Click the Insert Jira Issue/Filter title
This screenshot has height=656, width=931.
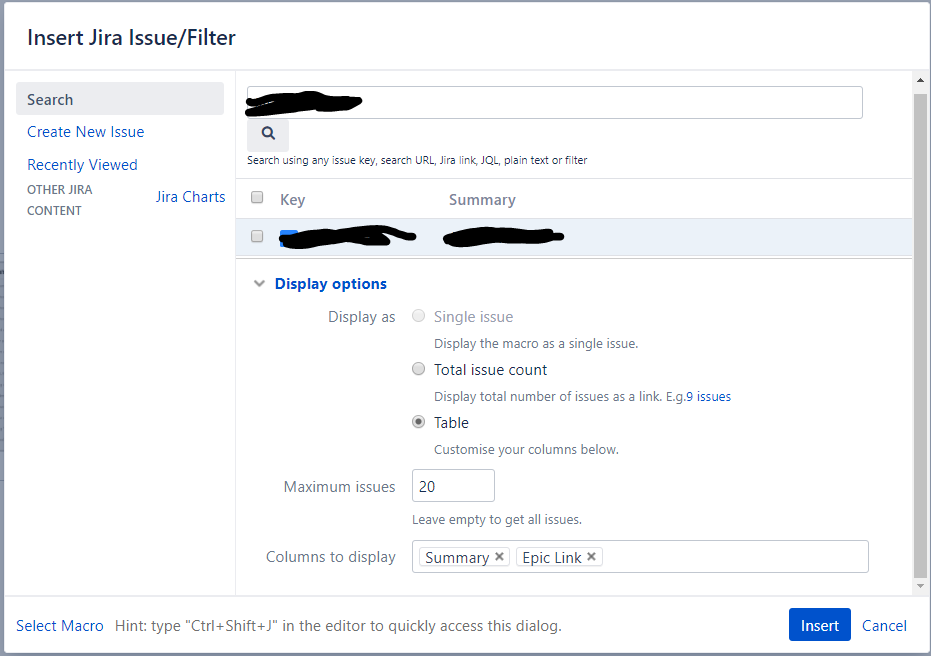[x=131, y=37]
